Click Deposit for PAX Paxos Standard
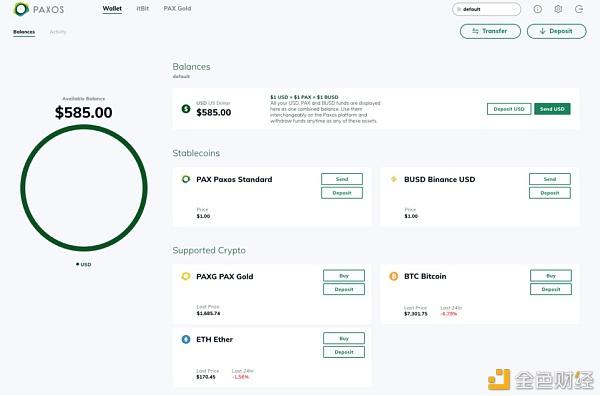This screenshot has width=600, height=396. click(342, 193)
